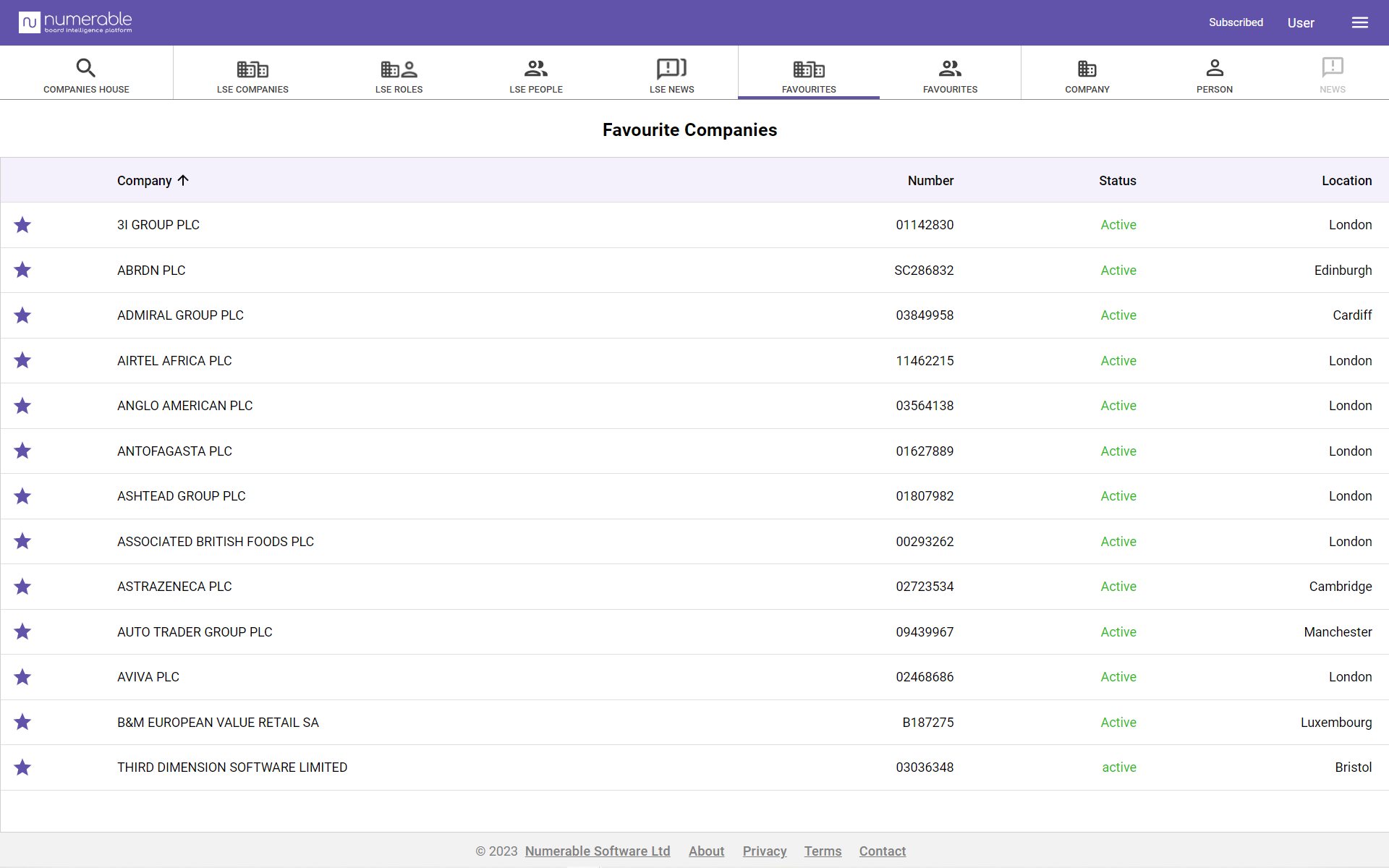
Task: Click the Edinburgh location cell
Action: tap(1343, 271)
